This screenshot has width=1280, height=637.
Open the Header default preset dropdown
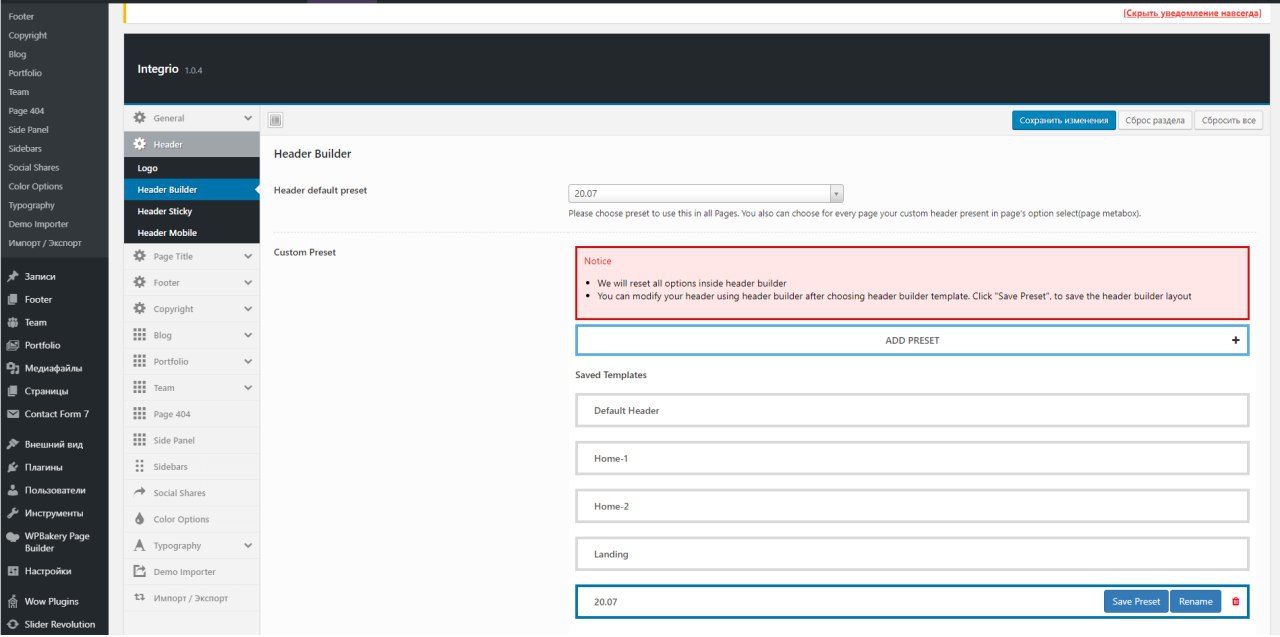706,194
